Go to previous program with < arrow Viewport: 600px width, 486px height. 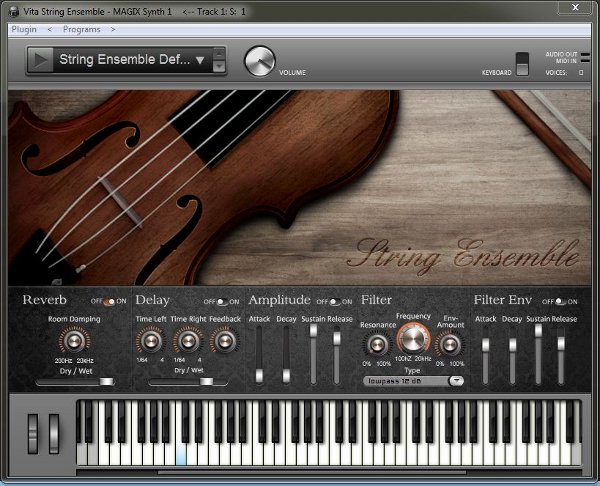pos(49,29)
